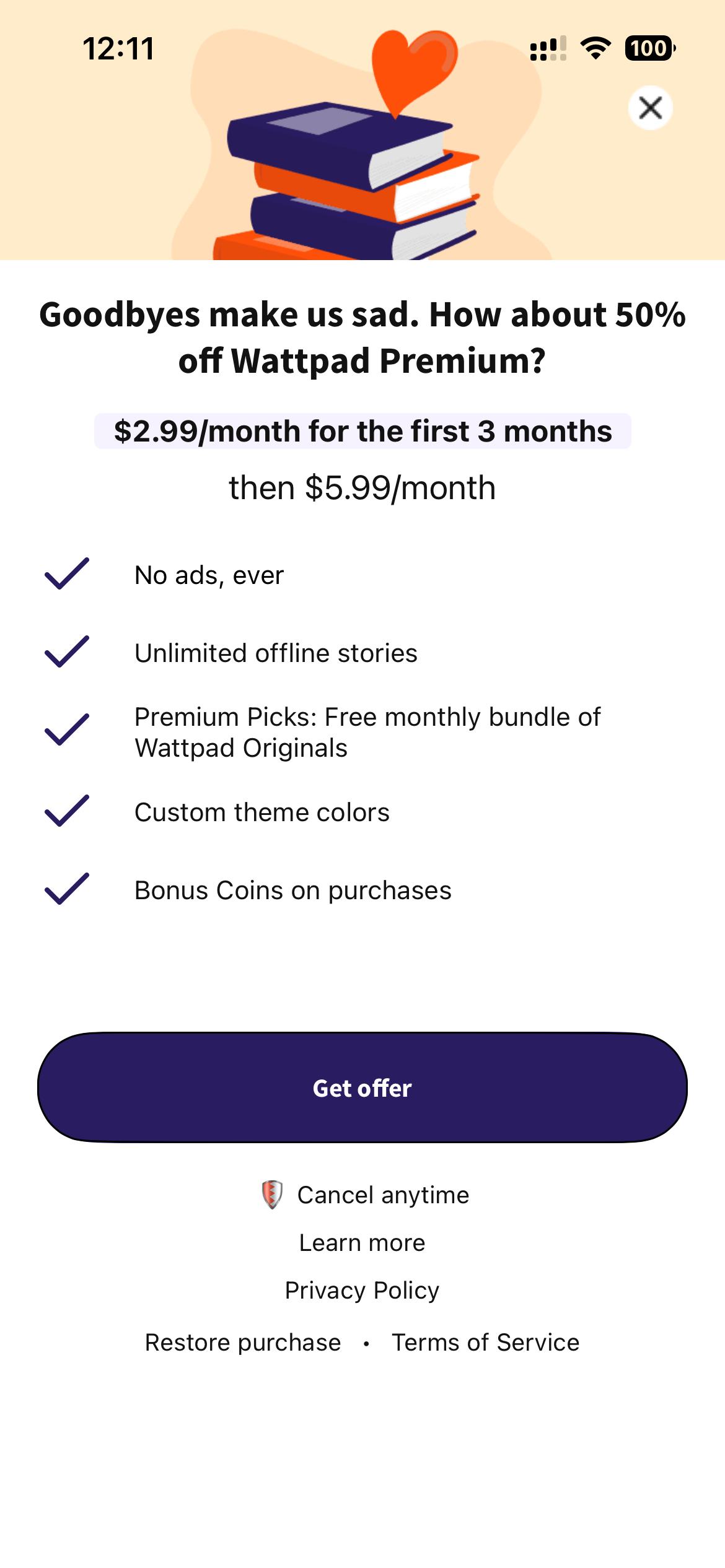Tap the Cancel anytime text
725x1568 pixels.
(383, 1195)
